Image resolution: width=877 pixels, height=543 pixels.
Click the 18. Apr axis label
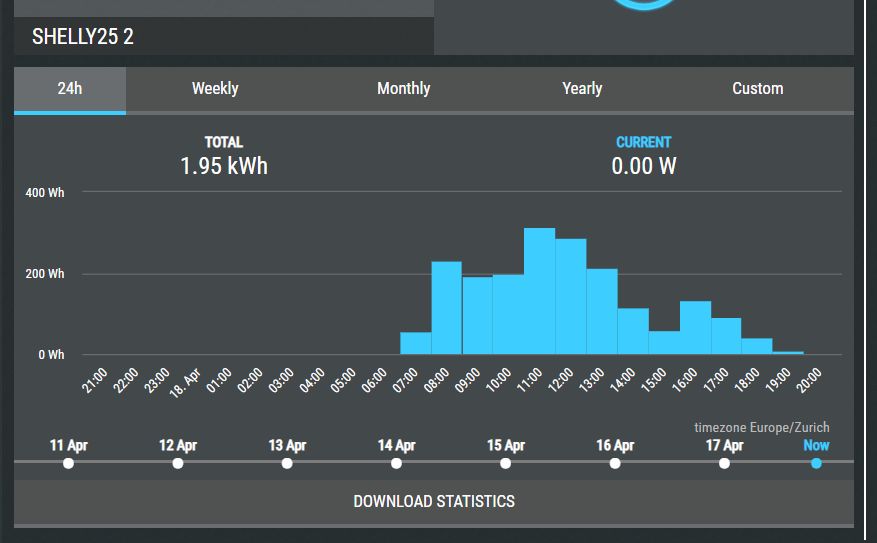point(186,383)
